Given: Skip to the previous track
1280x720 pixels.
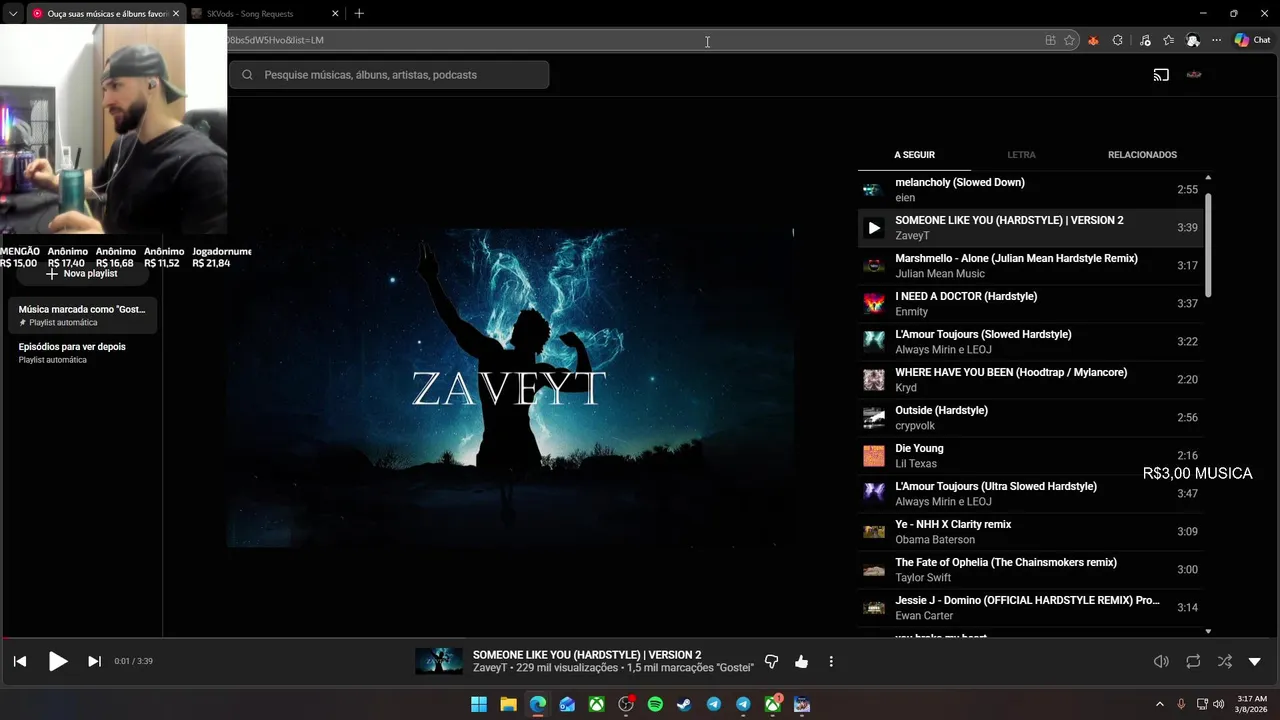Looking at the screenshot, I should [x=20, y=661].
